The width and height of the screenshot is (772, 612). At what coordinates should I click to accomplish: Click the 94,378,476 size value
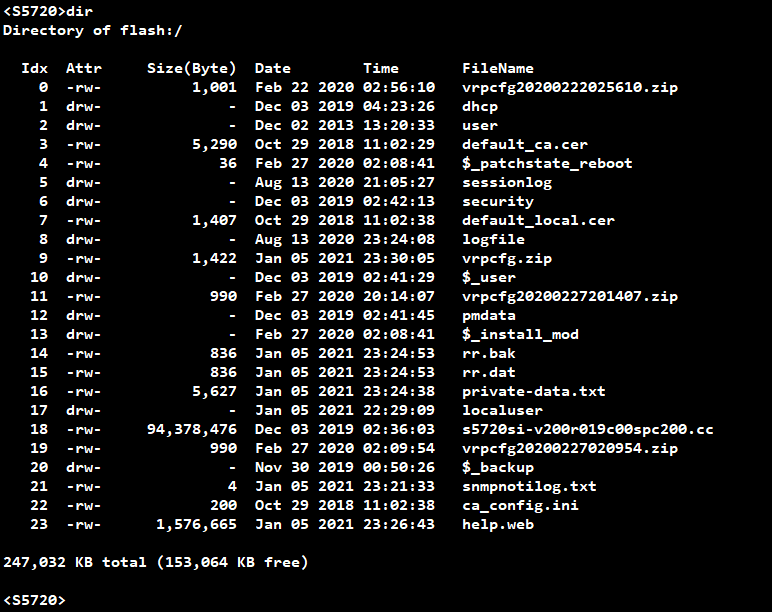tap(192, 430)
